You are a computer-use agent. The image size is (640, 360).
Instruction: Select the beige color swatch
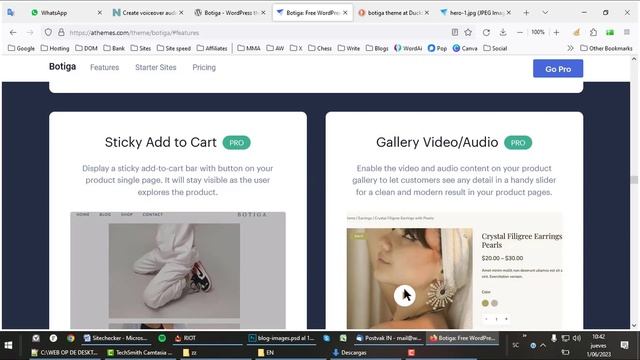click(494, 303)
